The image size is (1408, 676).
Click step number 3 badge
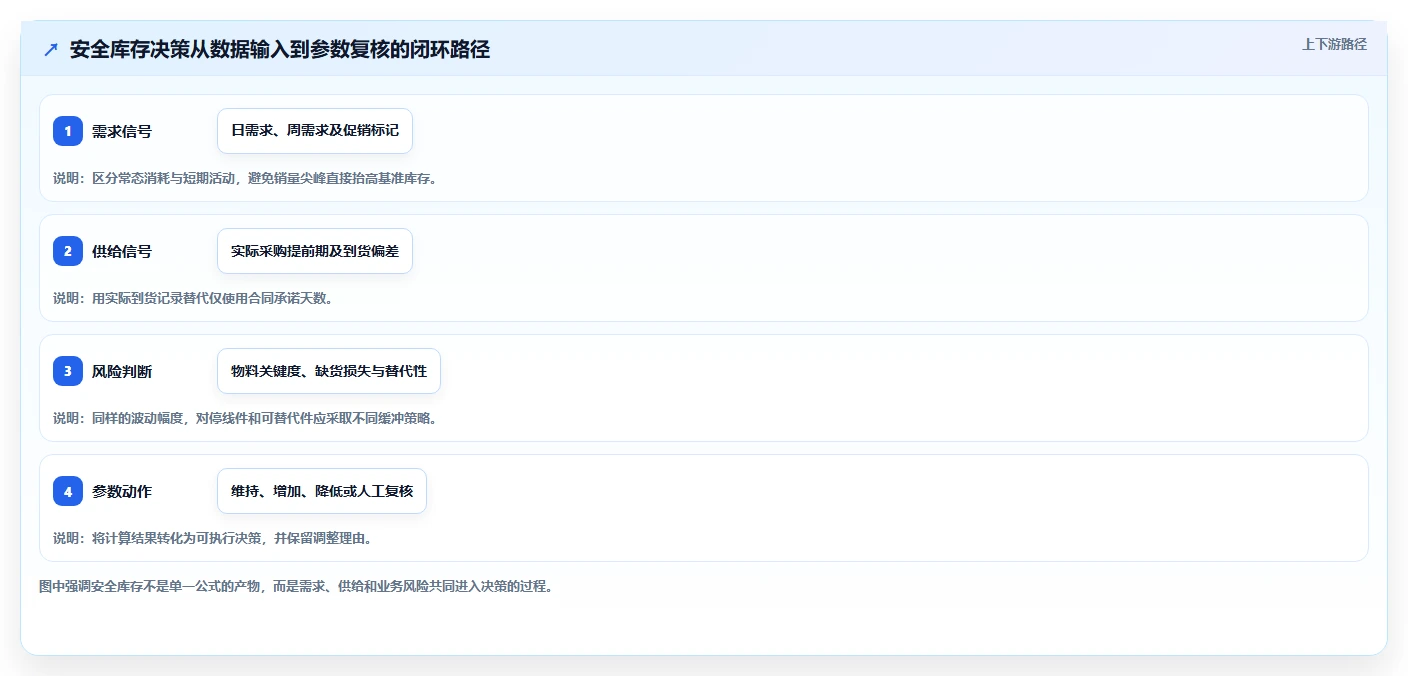click(68, 371)
